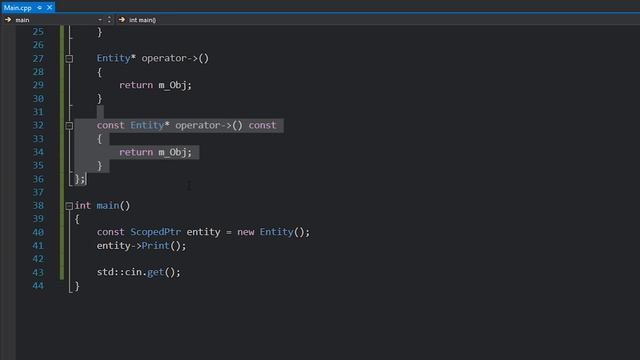Viewport: 640px width, 360px height.
Task: Click 'Entity*' on line 27
Action: point(116,58)
